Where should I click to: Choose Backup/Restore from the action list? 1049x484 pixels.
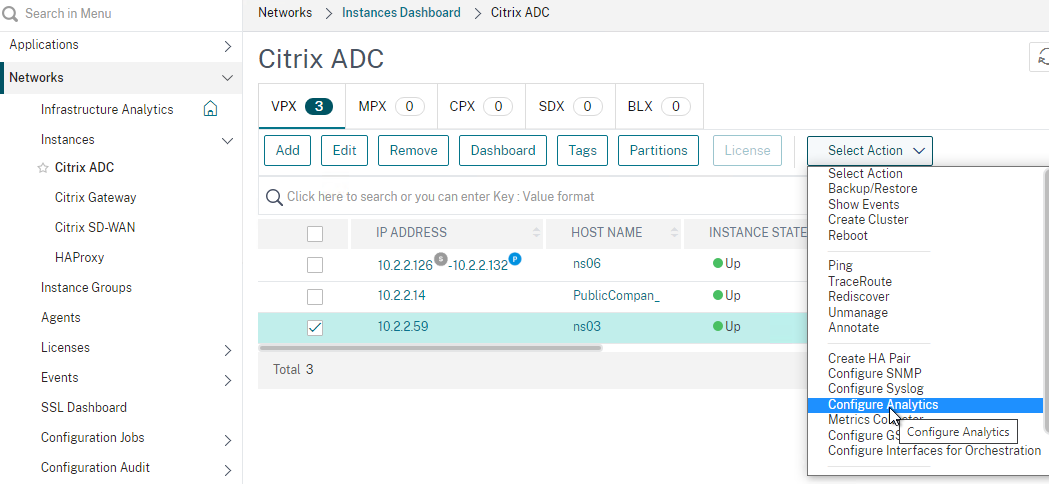click(x=872, y=189)
